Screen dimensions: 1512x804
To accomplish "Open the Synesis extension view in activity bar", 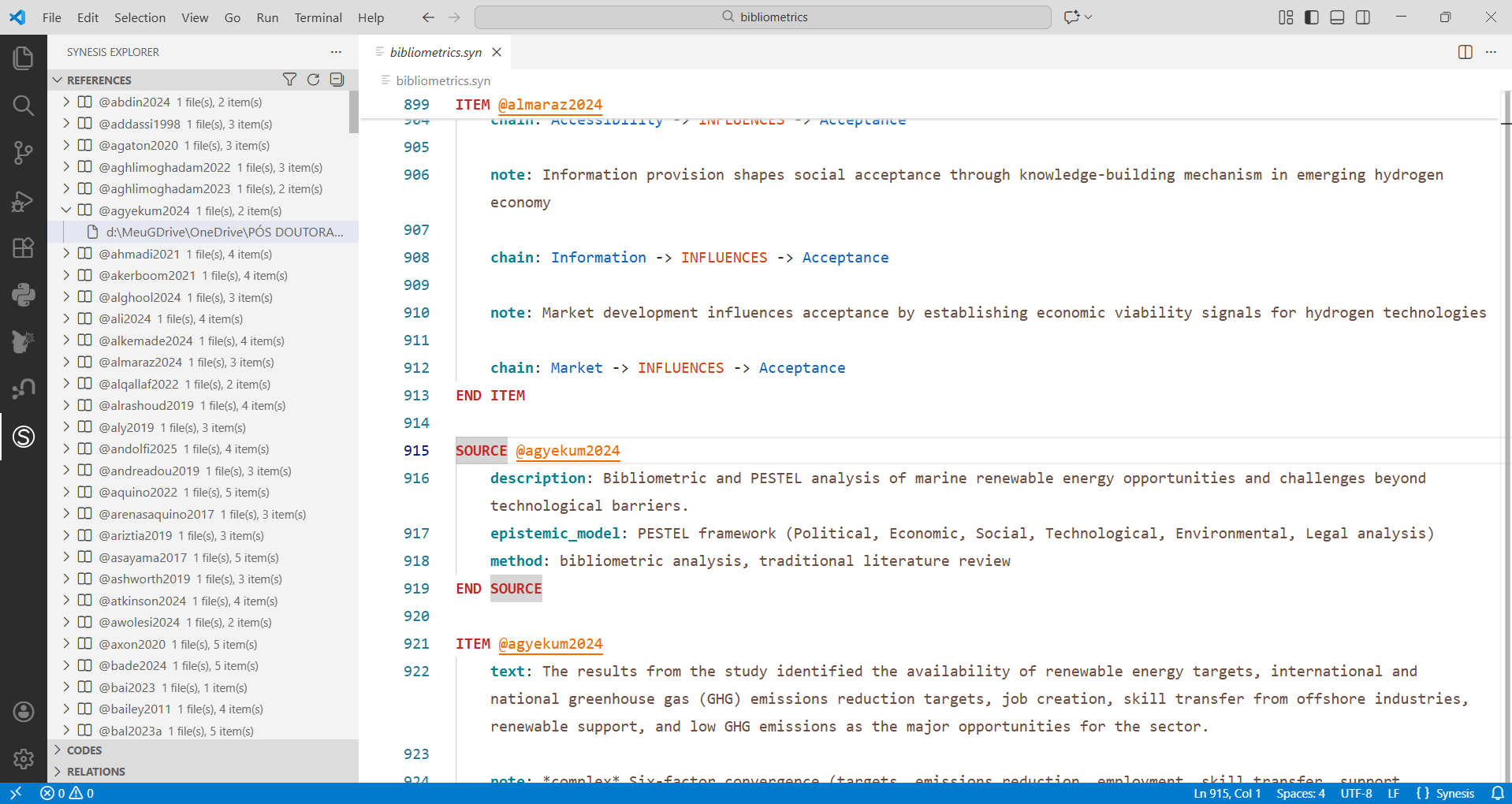I will (24, 437).
